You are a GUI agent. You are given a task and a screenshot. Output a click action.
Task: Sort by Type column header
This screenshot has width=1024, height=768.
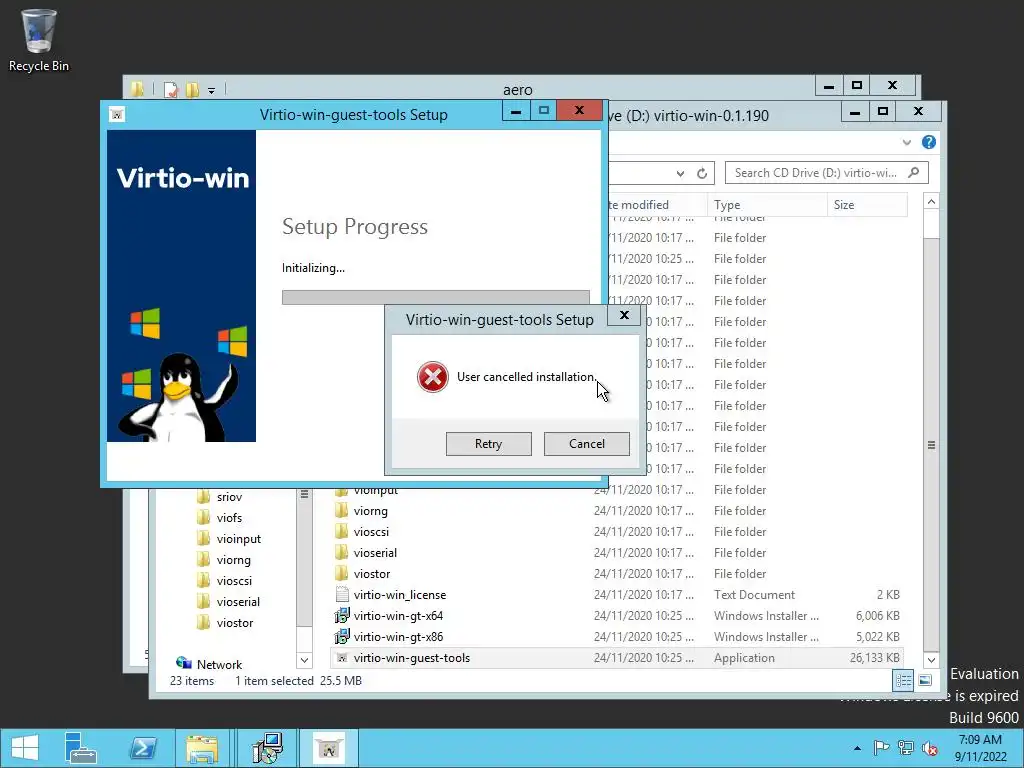pyautogui.click(x=767, y=204)
